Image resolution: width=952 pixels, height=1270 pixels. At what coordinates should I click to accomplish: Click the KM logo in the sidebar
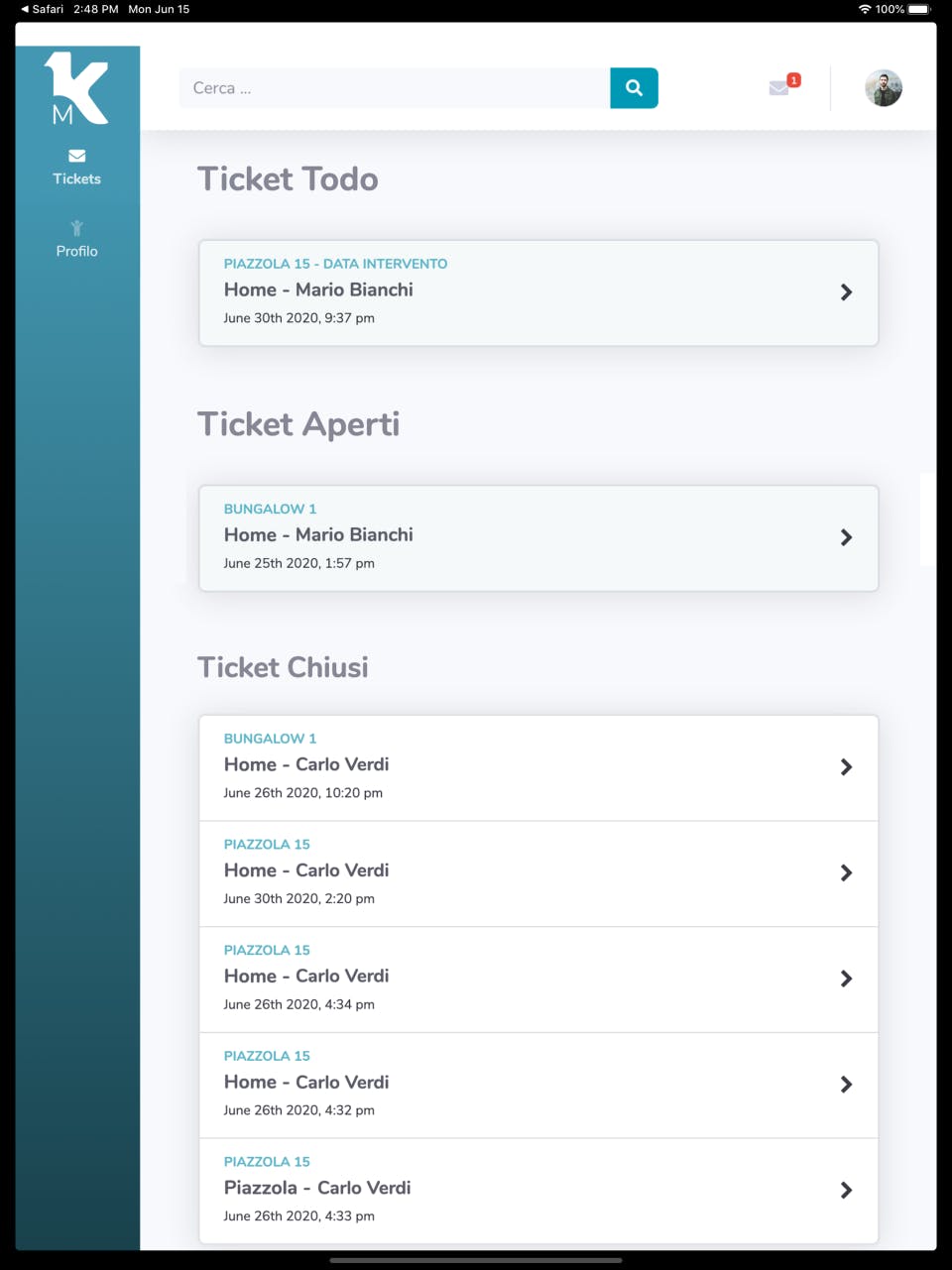pos(76,88)
